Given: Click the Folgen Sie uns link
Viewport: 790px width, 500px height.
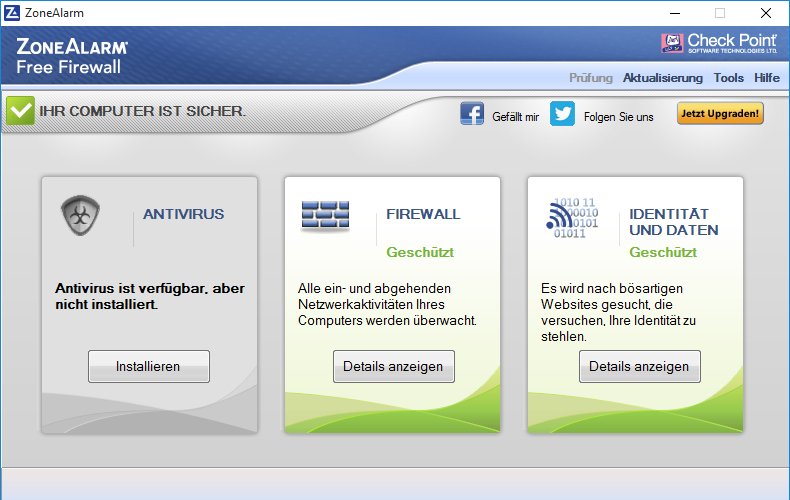Looking at the screenshot, I should pyautogui.click(x=618, y=117).
